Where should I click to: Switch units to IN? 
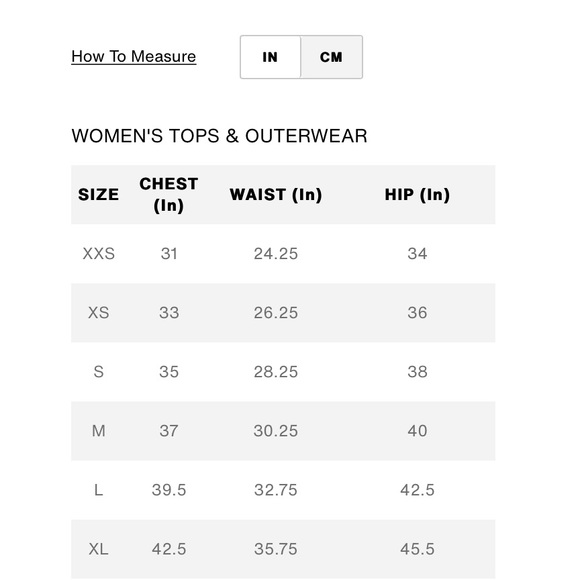click(270, 57)
